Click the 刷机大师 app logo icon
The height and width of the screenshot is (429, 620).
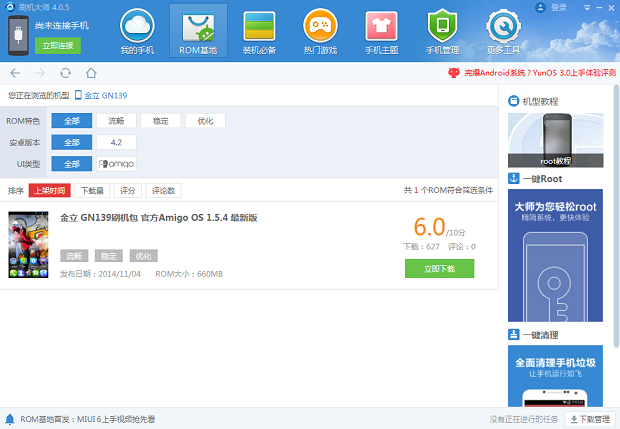pyautogui.click(x=10, y=7)
